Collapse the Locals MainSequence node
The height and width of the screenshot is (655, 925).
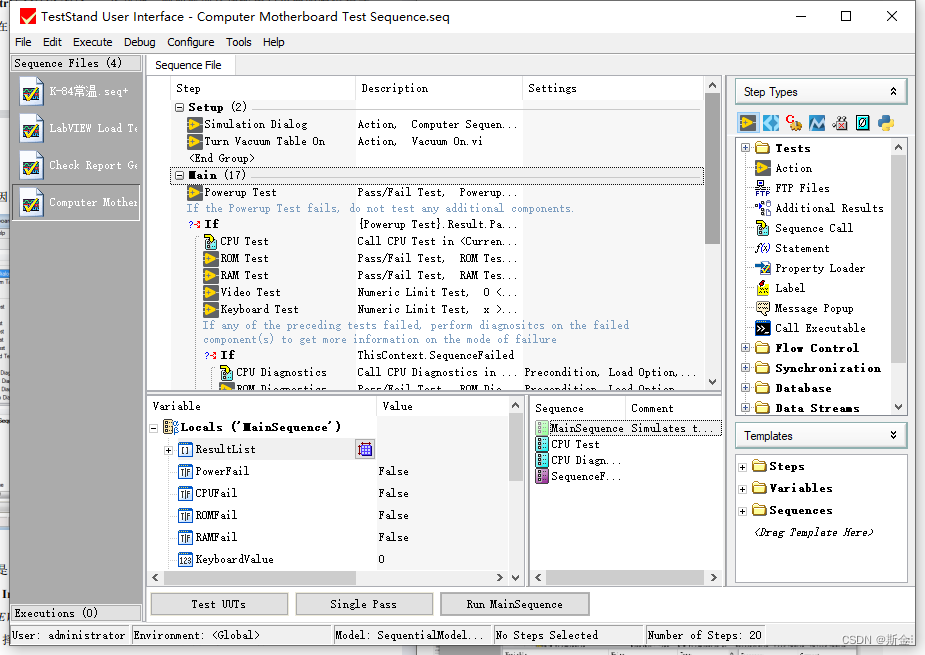pos(153,428)
